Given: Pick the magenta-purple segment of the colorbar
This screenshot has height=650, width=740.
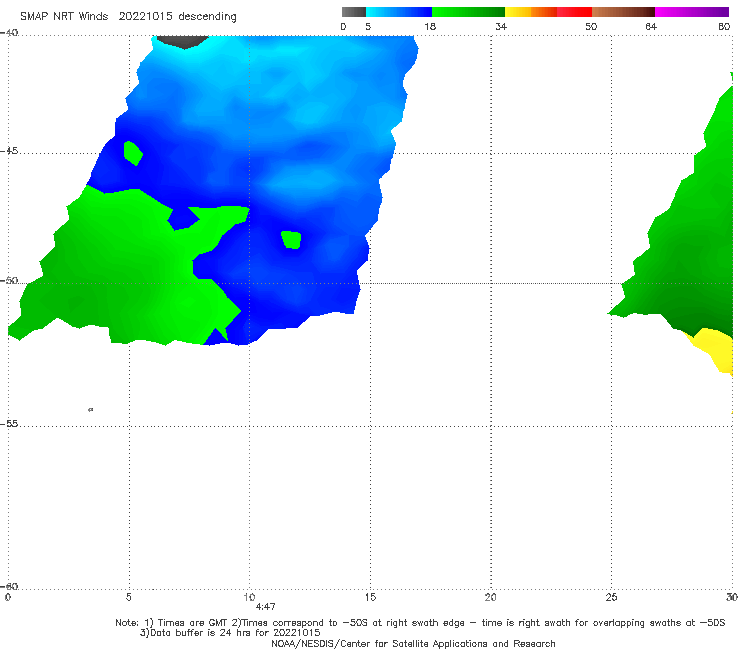Looking at the screenshot, I should click(x=692, y=12).
